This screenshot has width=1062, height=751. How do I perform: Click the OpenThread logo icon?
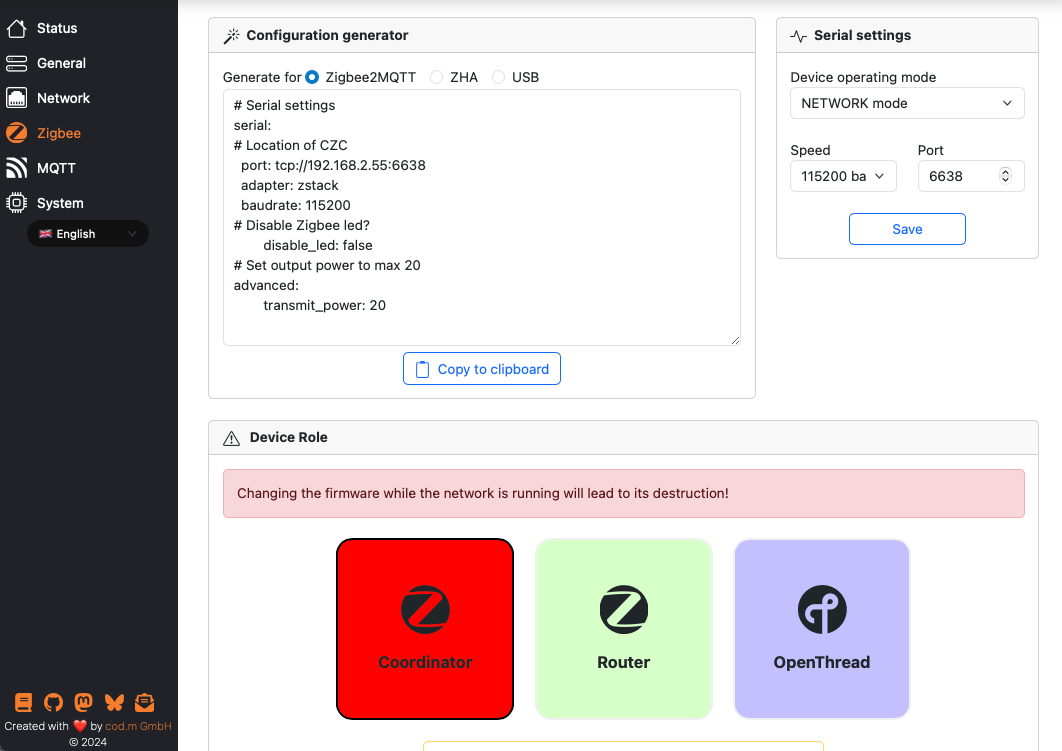click(x=822, y=609)
